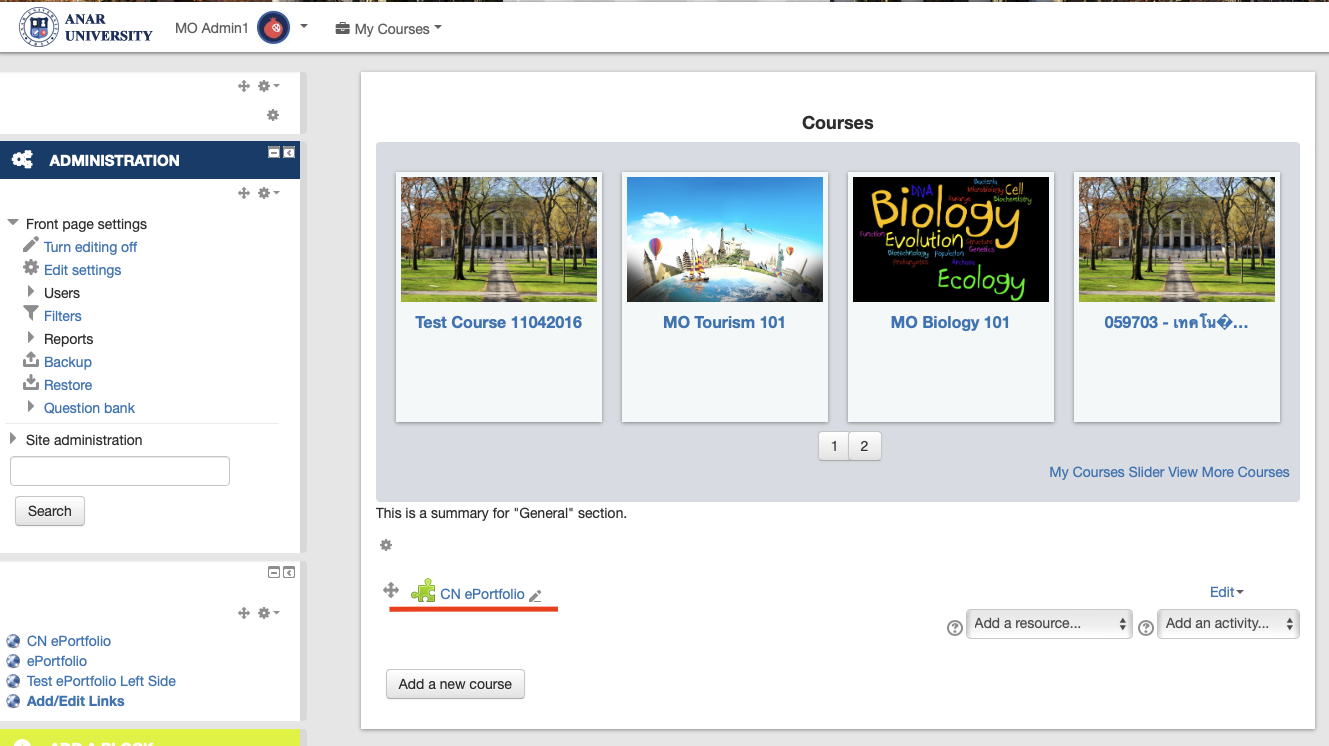Screen dimensions: 1329x746
Task: Open the Test ePortfolio Left Side link
Action: click(x=101, y=681)
